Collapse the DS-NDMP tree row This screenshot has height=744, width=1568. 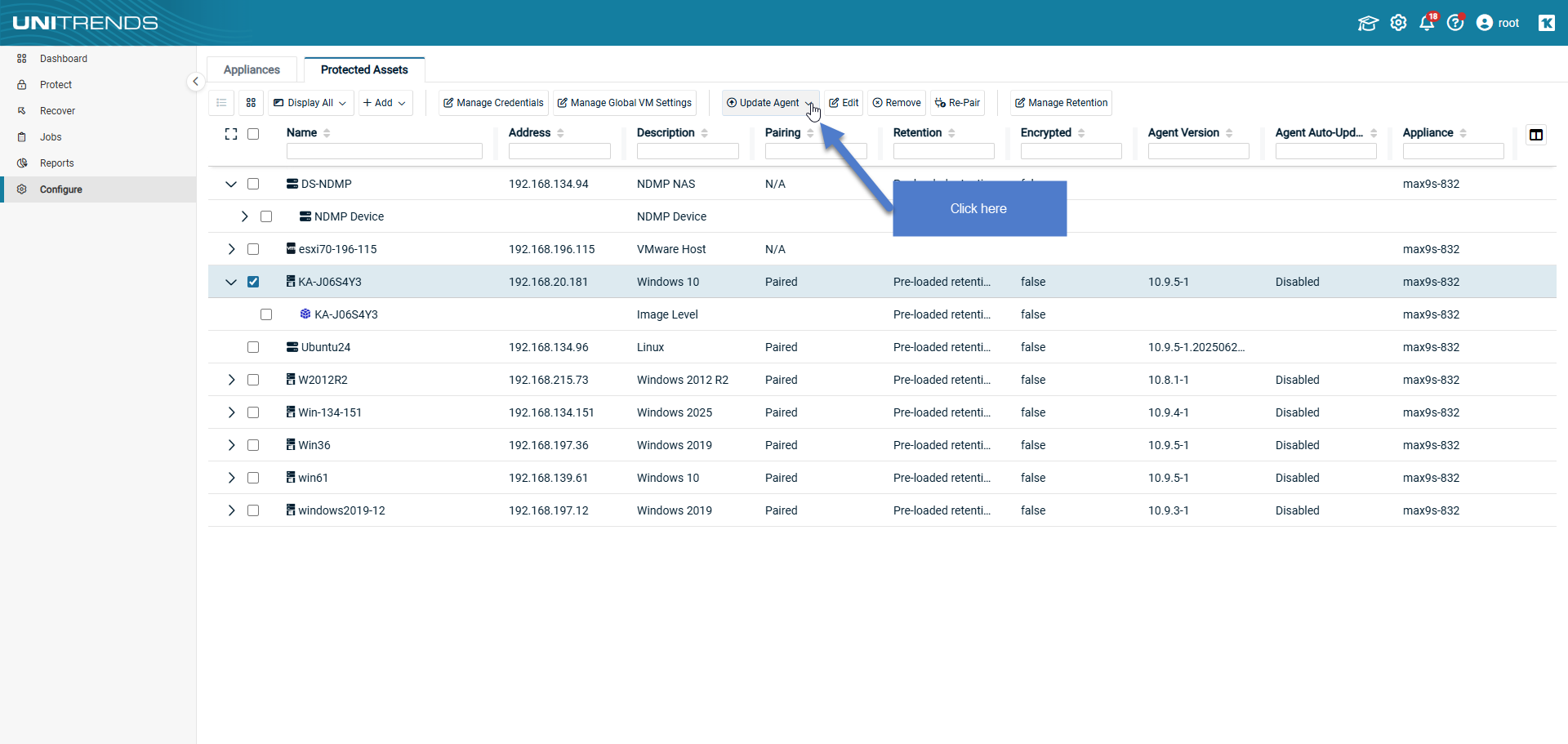[x=231, y=184]
